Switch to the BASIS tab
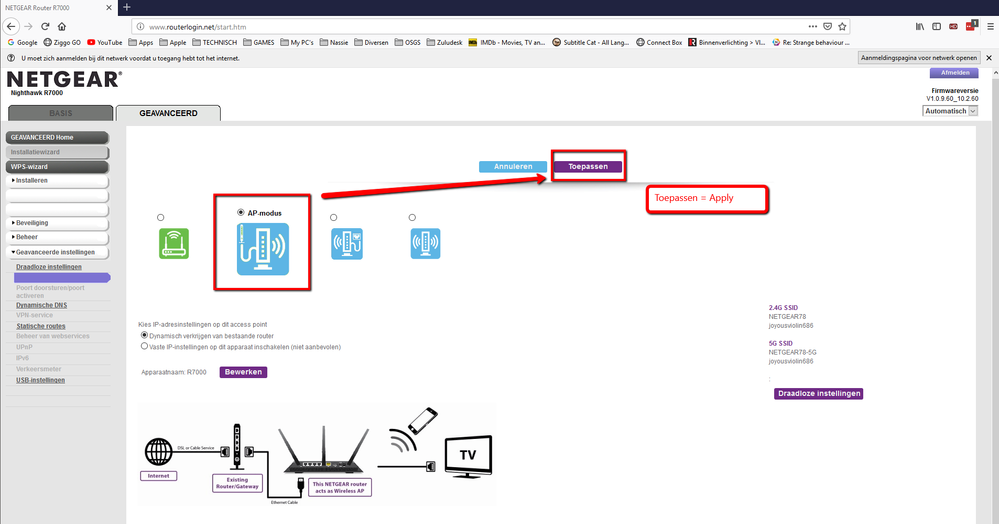Viewport: 999px width, 524px height. click(x=61, y=113)
